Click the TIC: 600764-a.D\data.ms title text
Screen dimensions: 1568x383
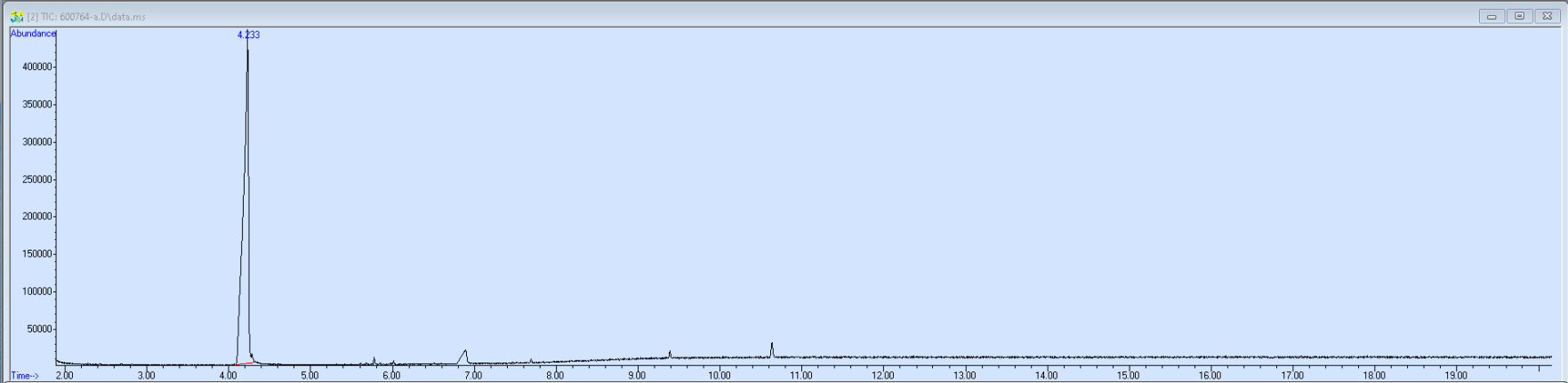point(92,17)
